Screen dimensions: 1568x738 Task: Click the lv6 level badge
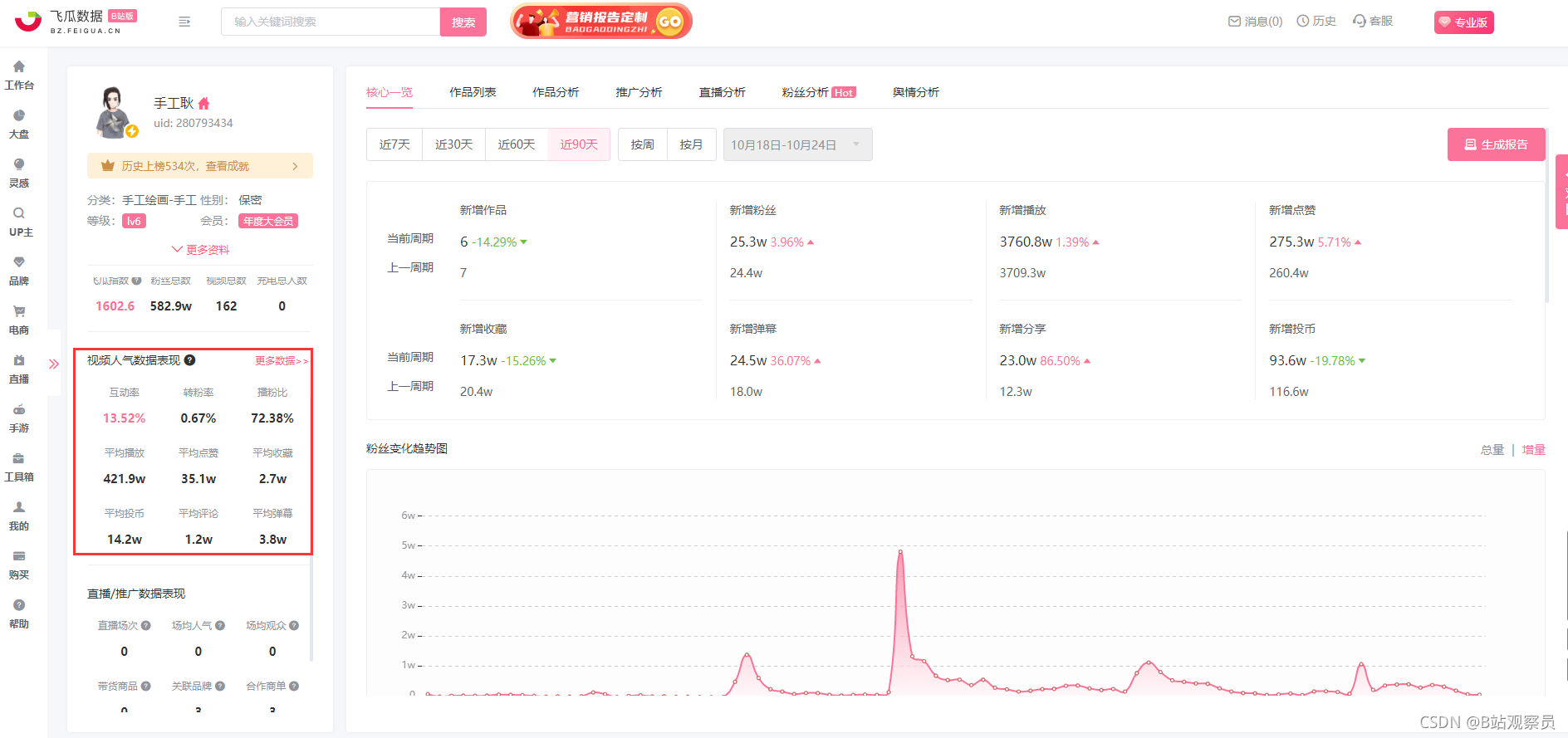tap(134, 221)
